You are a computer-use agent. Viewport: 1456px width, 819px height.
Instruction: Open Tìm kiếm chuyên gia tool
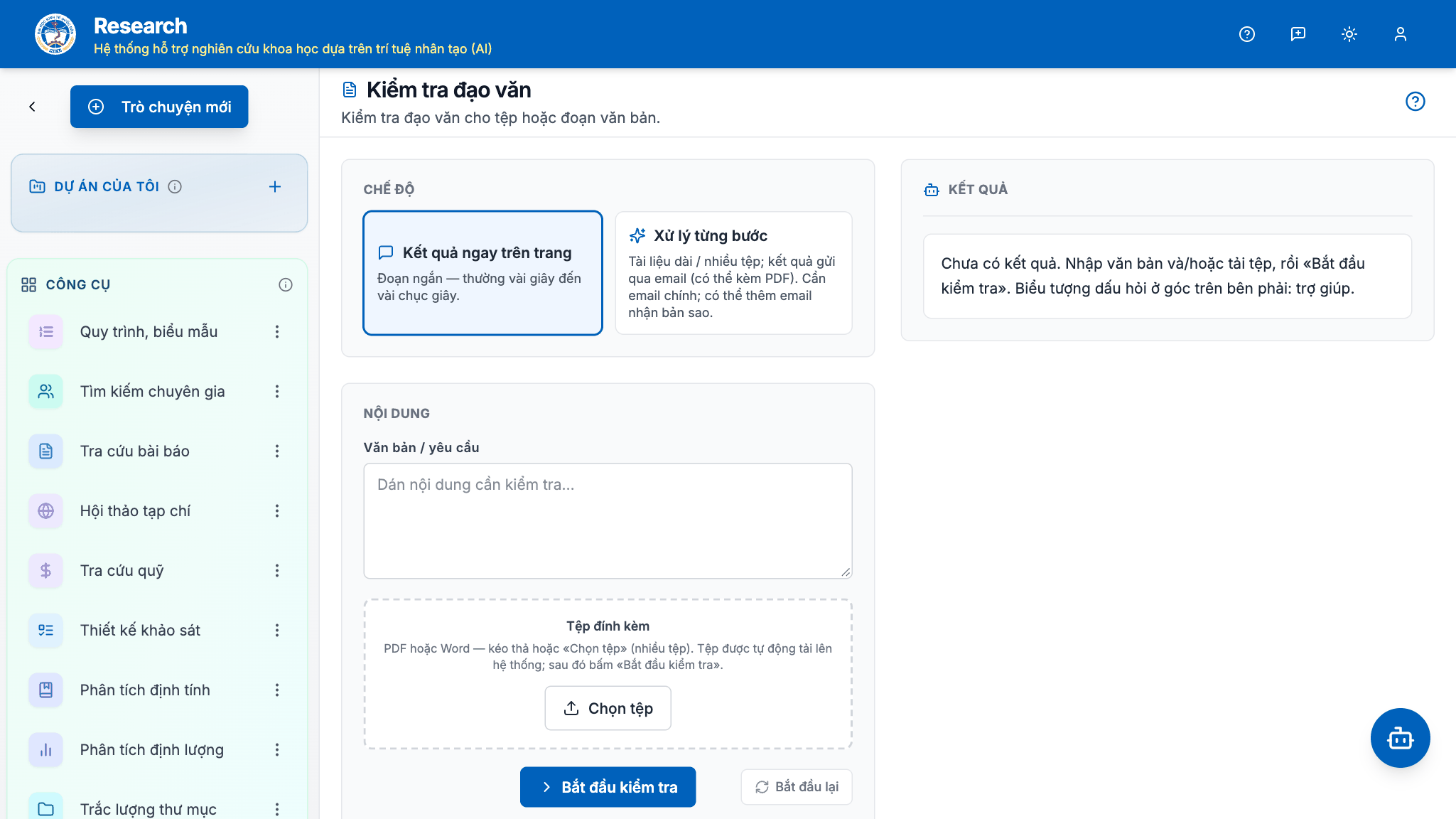click(153, 391)
